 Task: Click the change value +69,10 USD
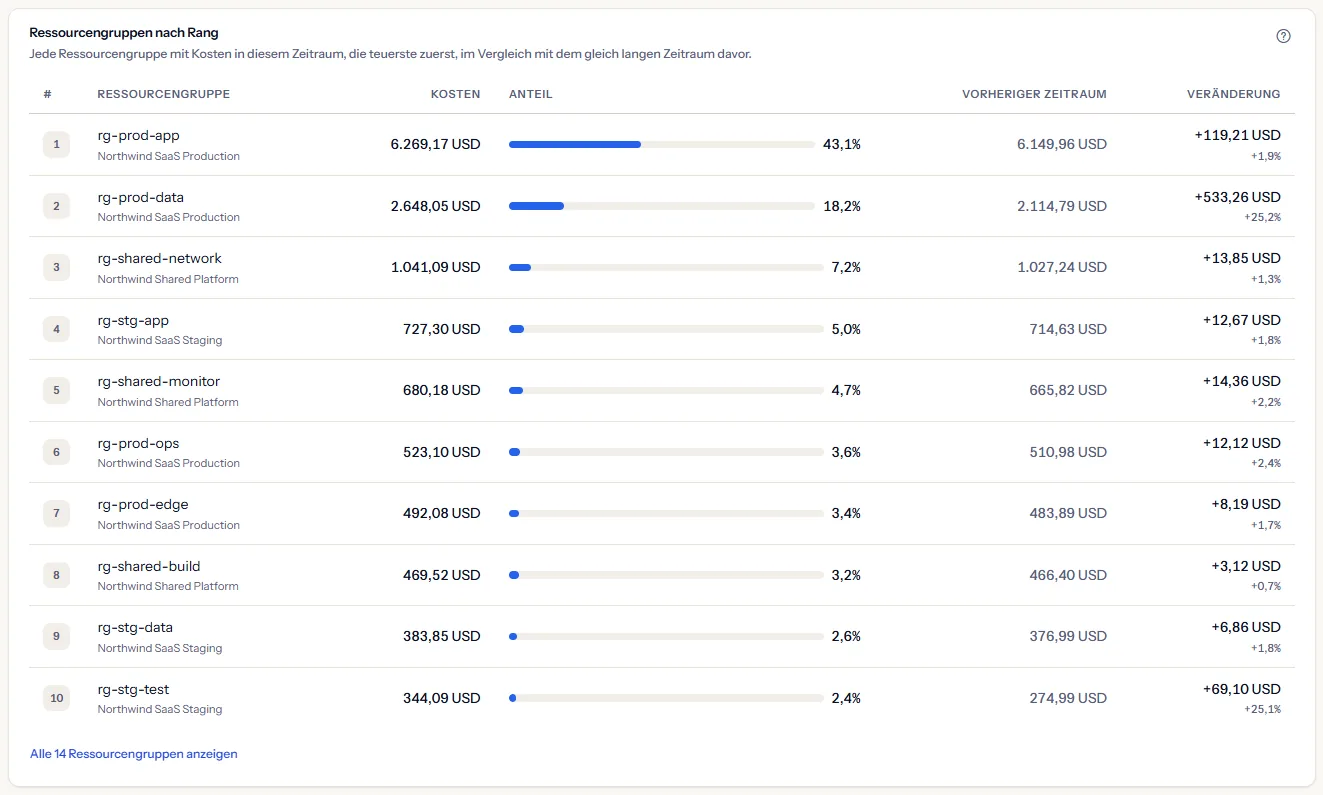1241,689
